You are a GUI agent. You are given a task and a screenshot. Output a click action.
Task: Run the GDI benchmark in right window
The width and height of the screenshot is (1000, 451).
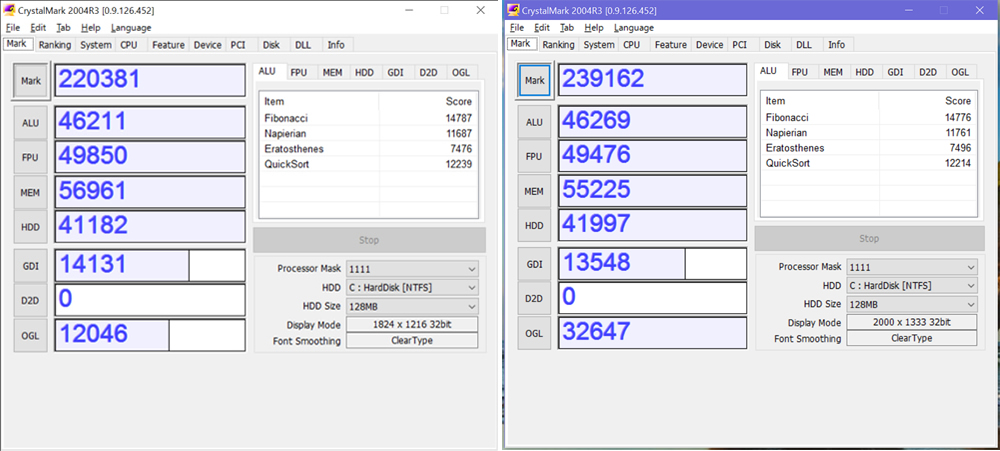point(534,264)
